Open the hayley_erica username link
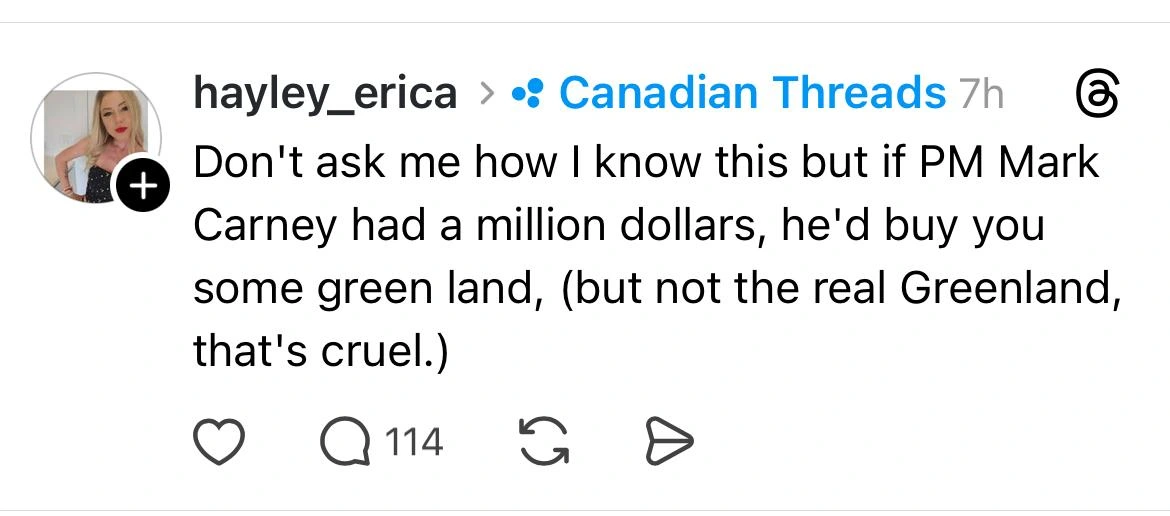The height and width of the screenshot is (516, 1170). click(x=325, y=94)
